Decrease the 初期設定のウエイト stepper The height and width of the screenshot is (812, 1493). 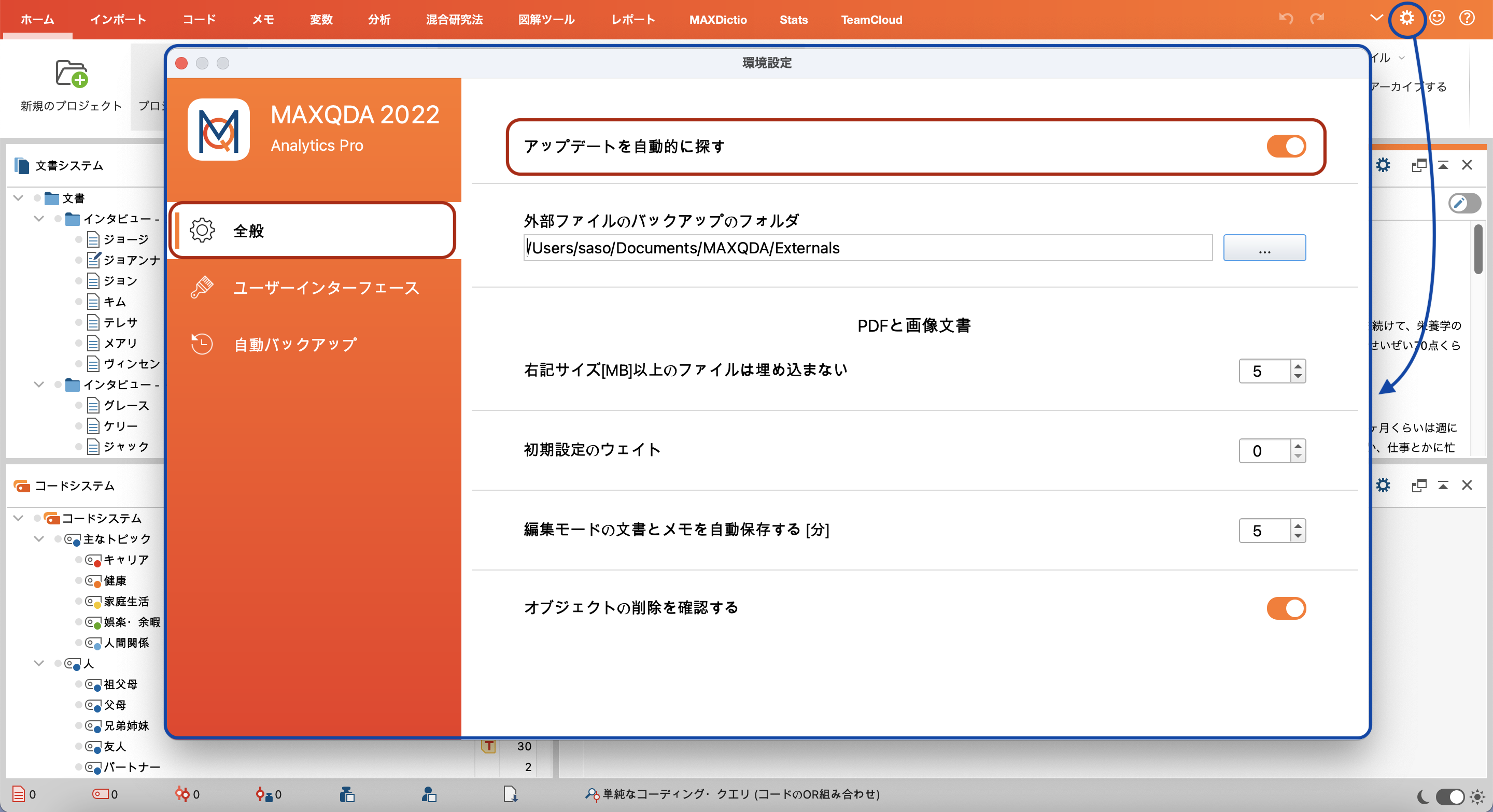(1298, 457)
